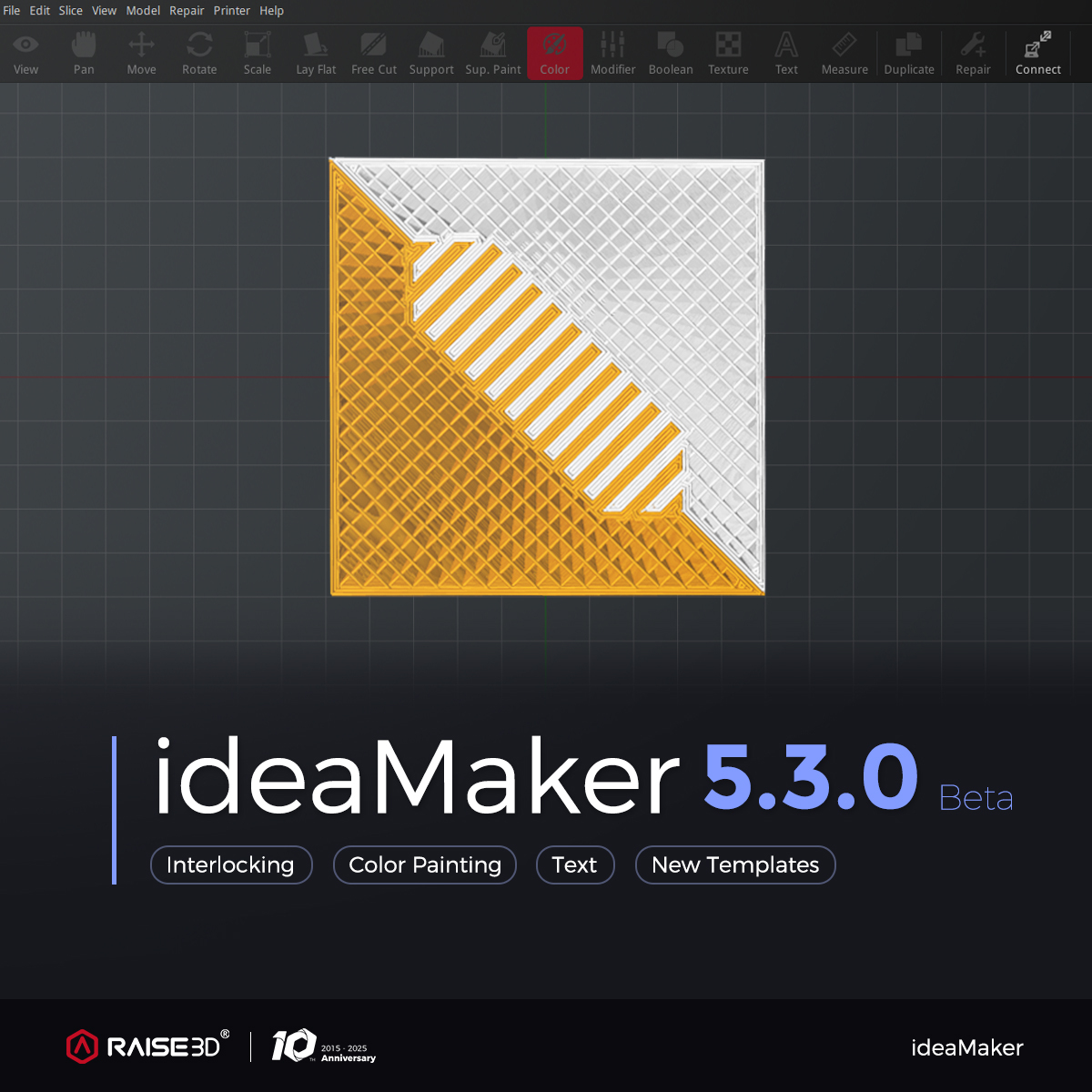Select the Rotate tool
This screenshot has height=1092, width=1092.
199,54
